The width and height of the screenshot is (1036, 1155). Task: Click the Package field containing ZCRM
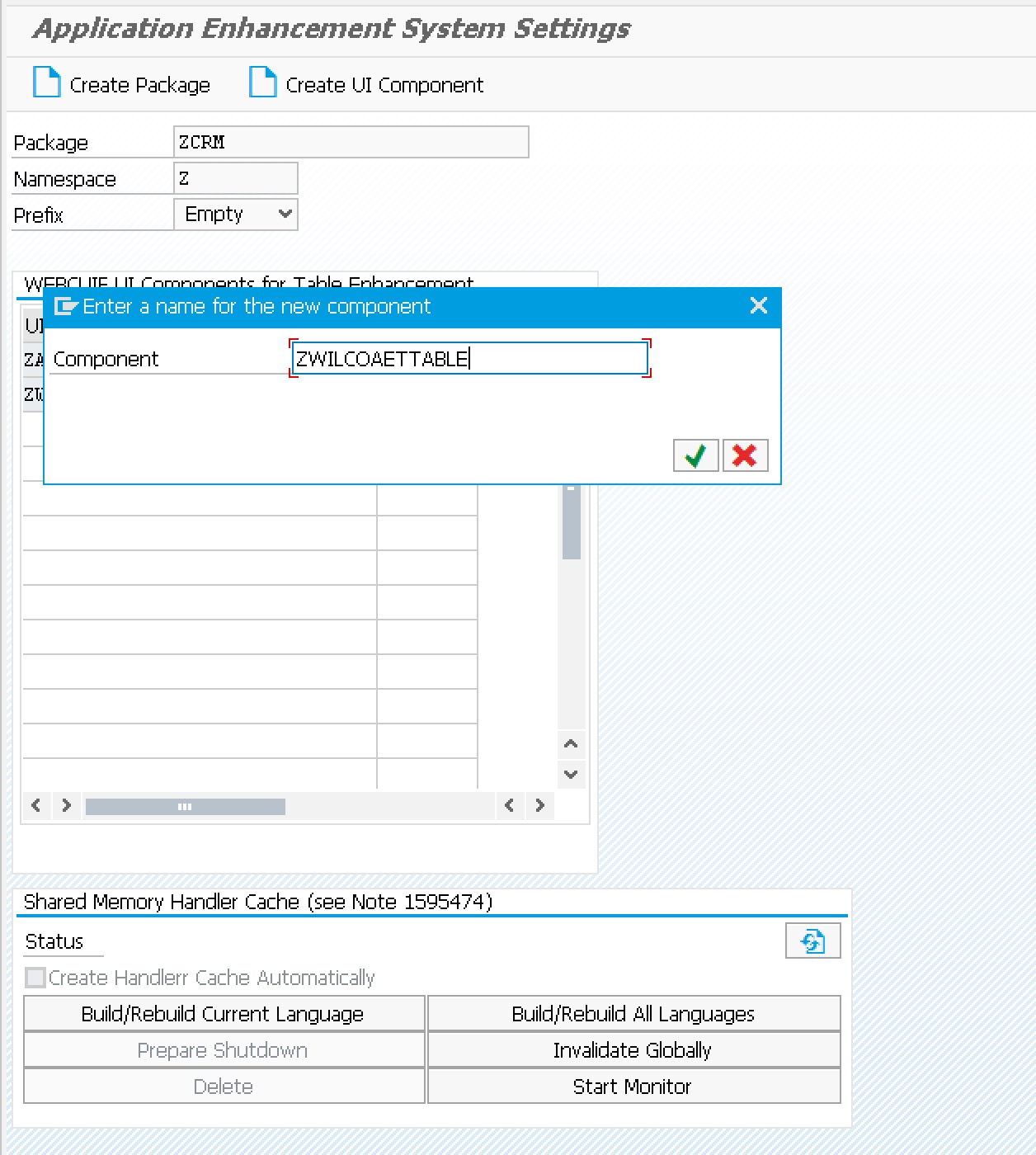pyautogui.click(x=351, y=142)
